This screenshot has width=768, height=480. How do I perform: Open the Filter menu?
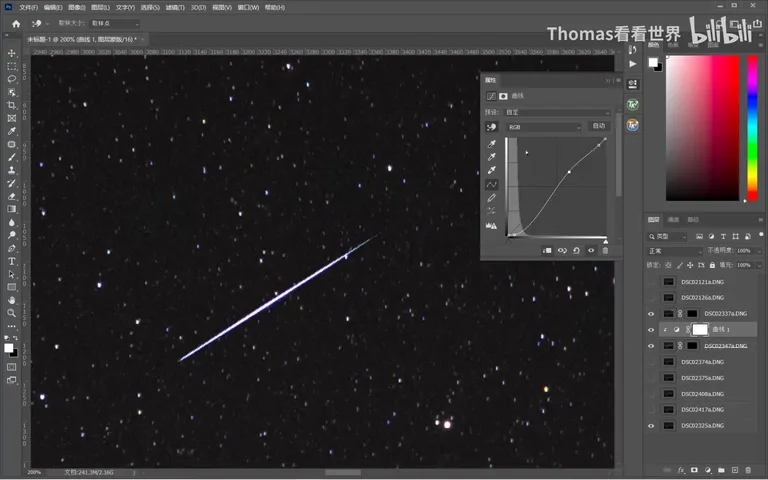175,7
